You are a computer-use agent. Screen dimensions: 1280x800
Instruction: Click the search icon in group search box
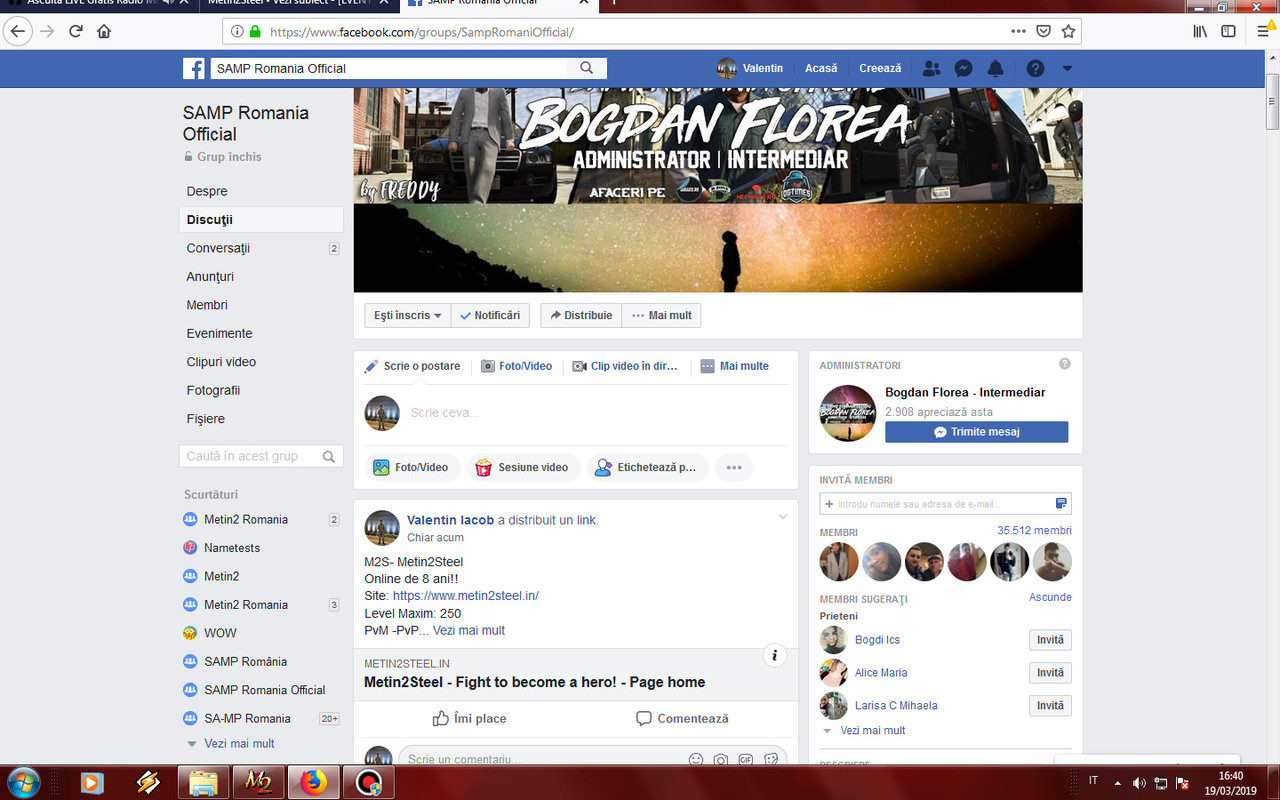(x=328, y=456)
